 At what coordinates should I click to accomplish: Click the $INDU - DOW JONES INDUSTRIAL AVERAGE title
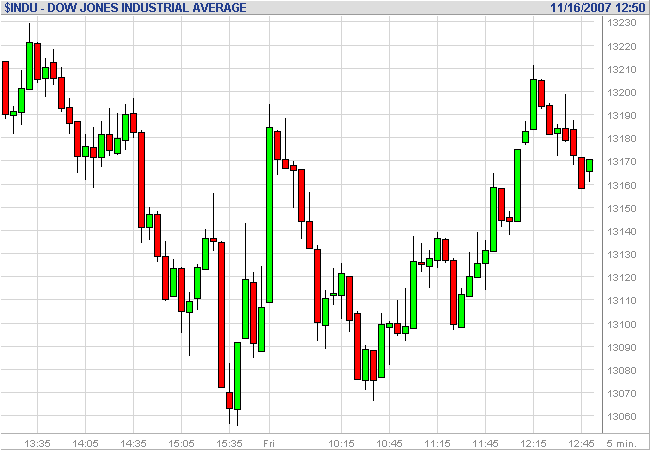pos(125,7)
